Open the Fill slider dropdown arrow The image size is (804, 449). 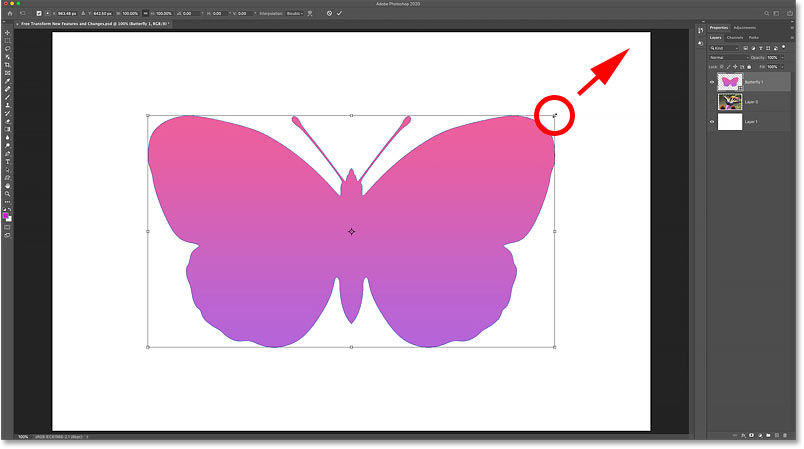[x=782, y=67]
